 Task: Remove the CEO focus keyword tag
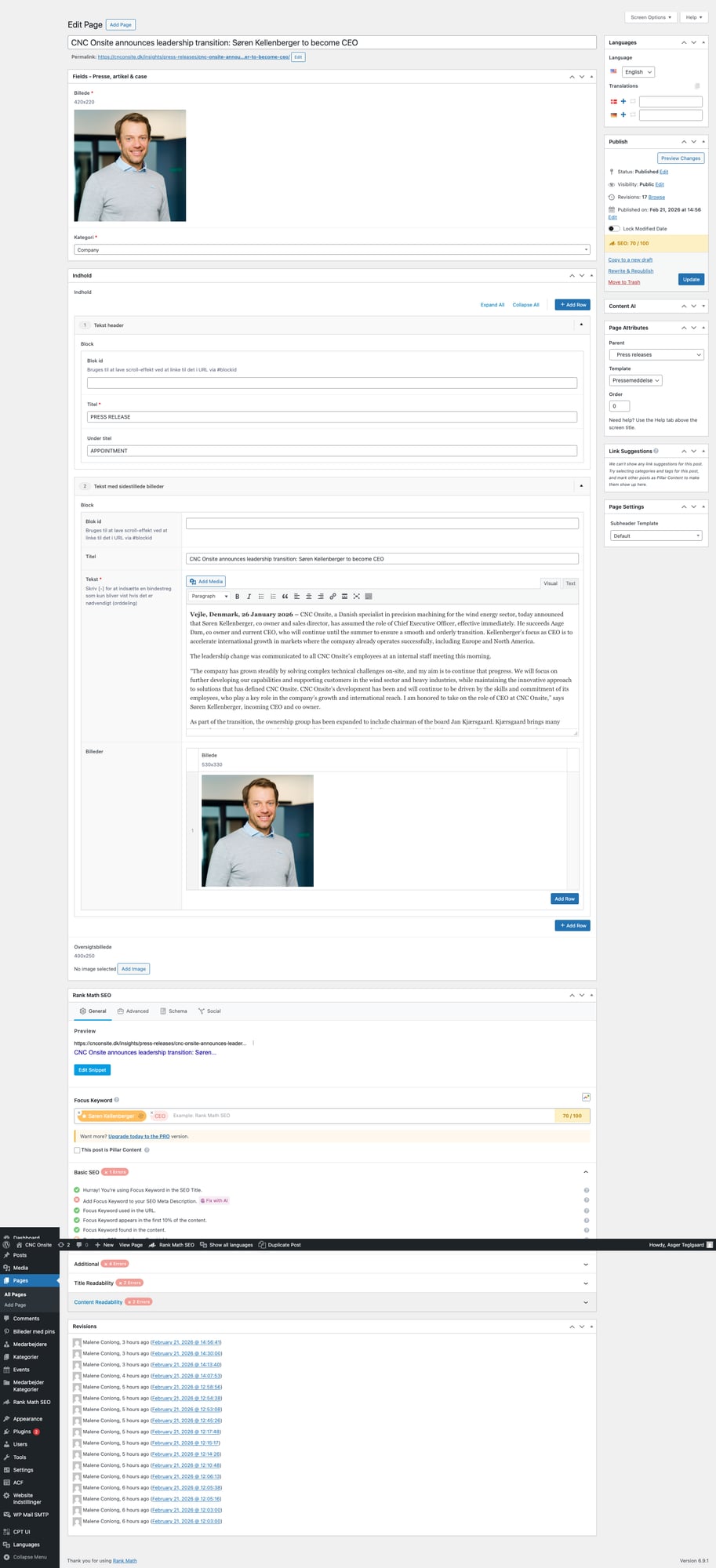click(151, 1112)
